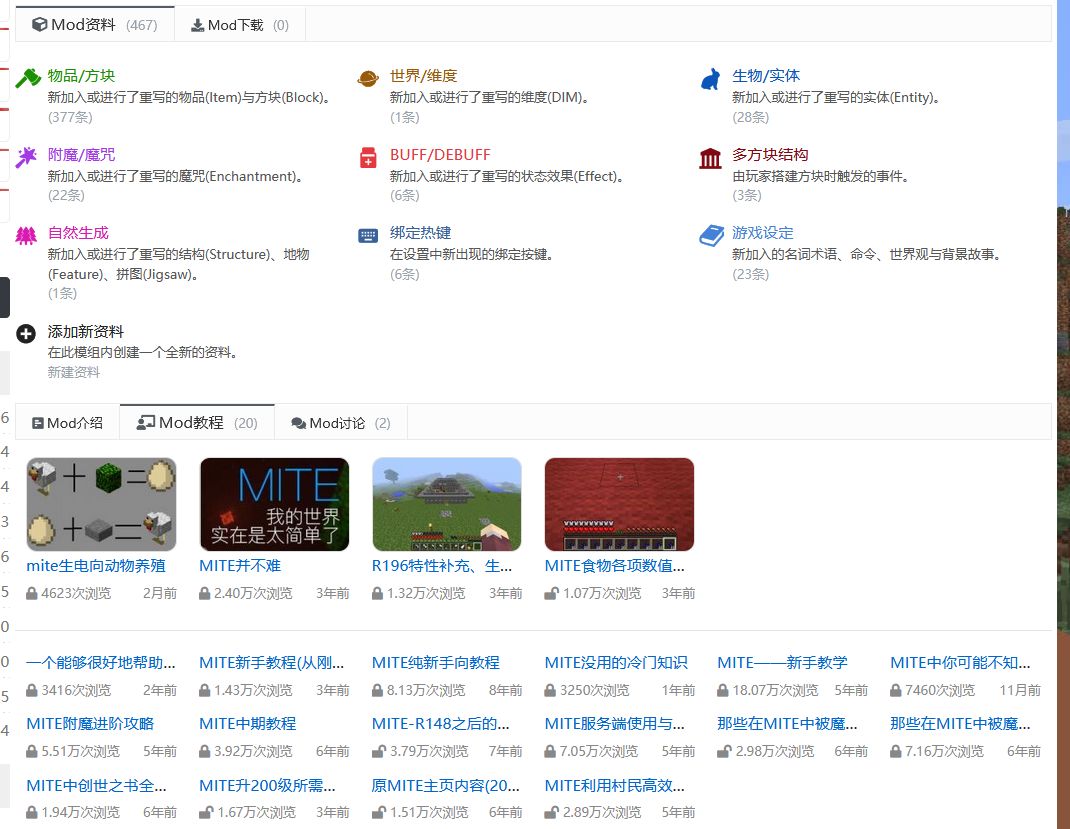Image resolution: width=1070 pixels, height=829 pixels.
Task: Open the 游戏设定 blue book icon
Action: click(710, 234)
